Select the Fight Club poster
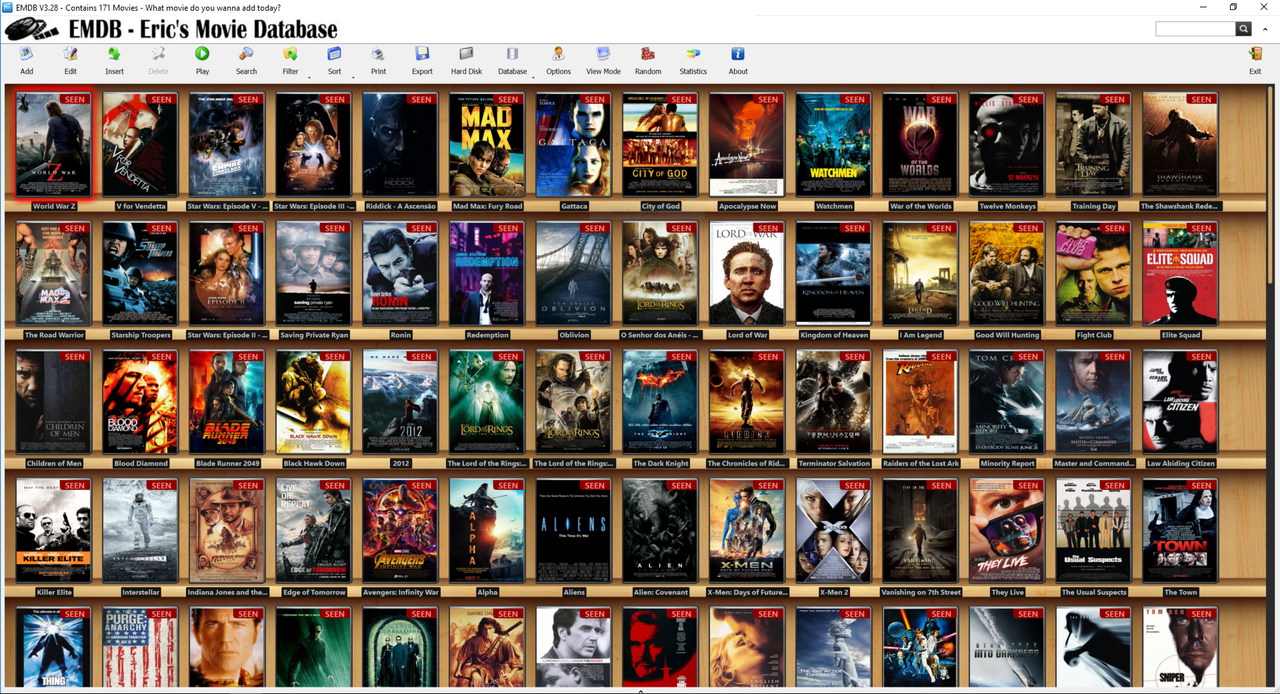 (1094, 274)
